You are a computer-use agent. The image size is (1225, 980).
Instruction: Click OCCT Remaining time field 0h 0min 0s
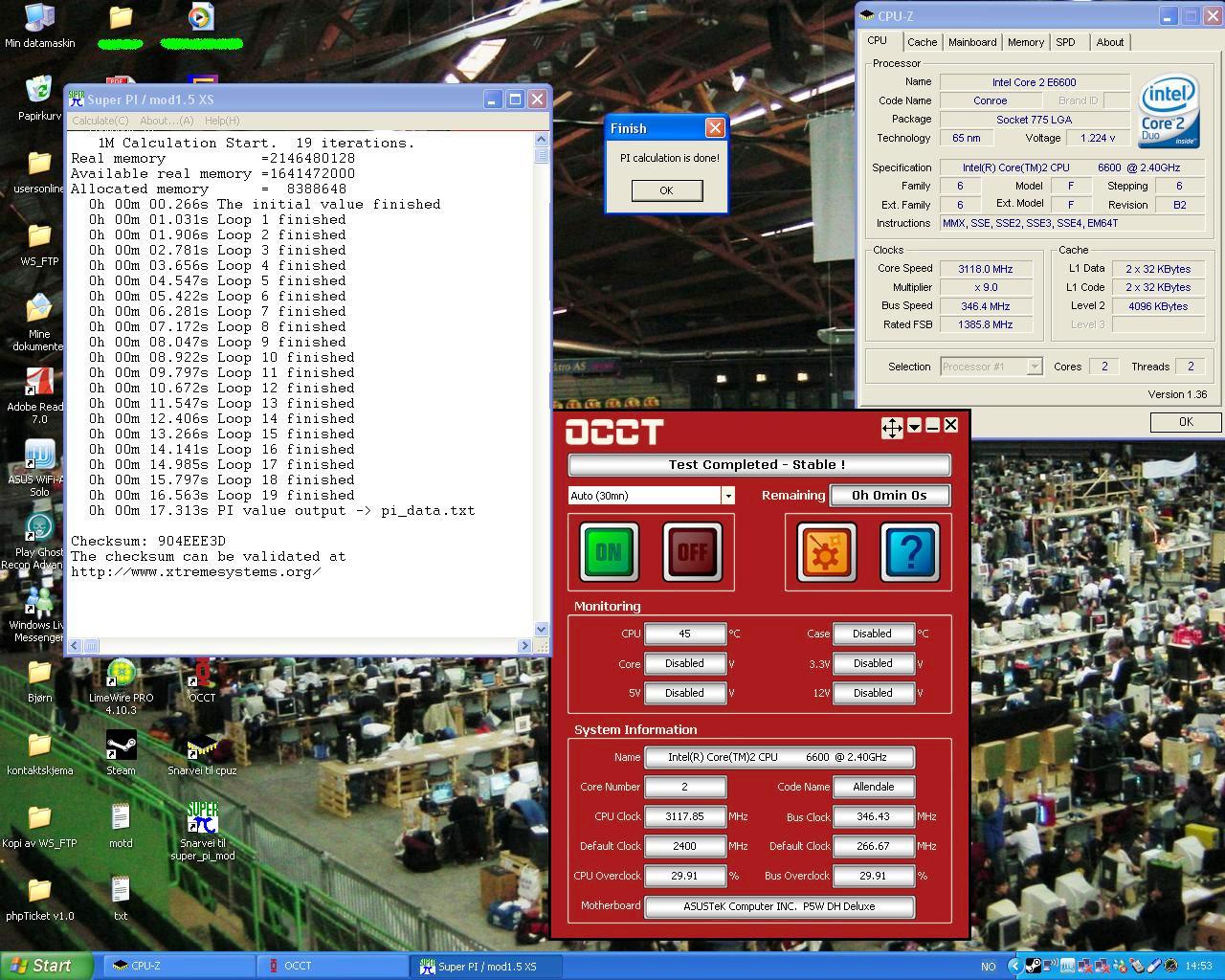click(890, 495)
